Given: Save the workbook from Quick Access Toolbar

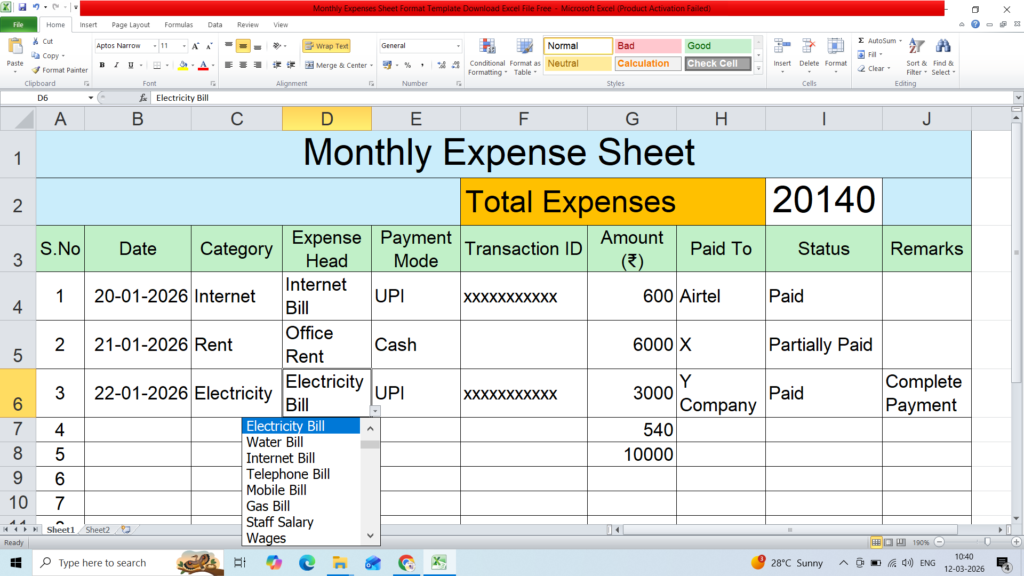Looking at the screenshot, I should [22, 8].
